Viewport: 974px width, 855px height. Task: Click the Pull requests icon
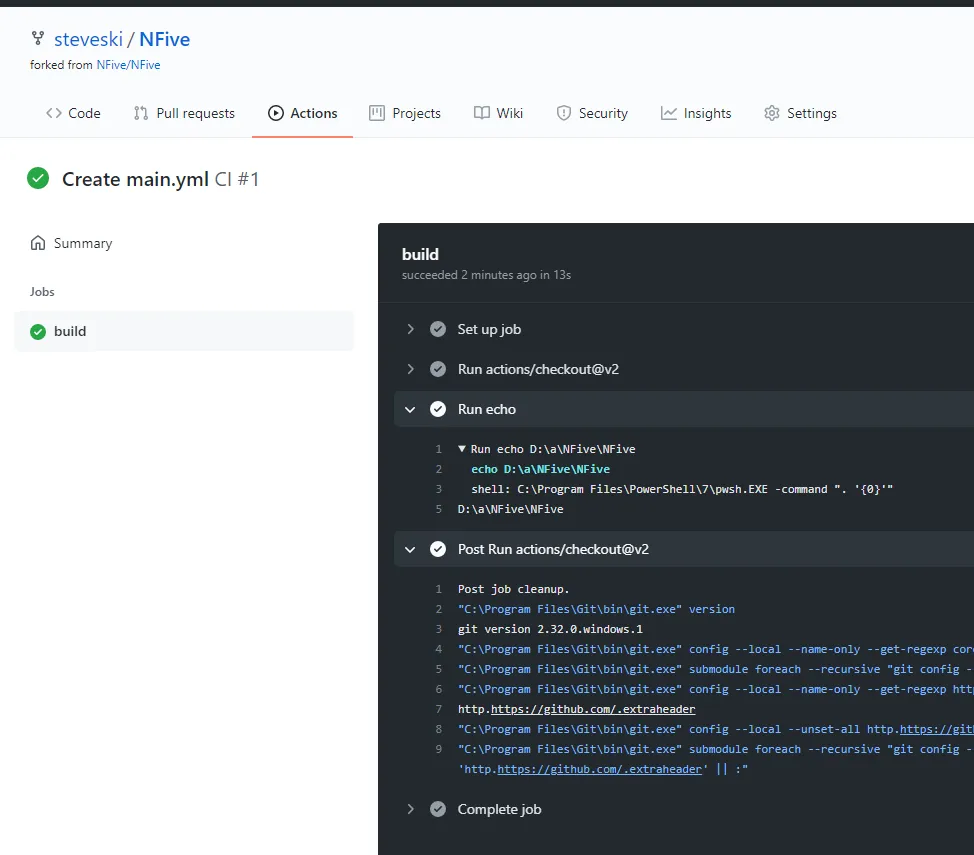tap(141, 113)
